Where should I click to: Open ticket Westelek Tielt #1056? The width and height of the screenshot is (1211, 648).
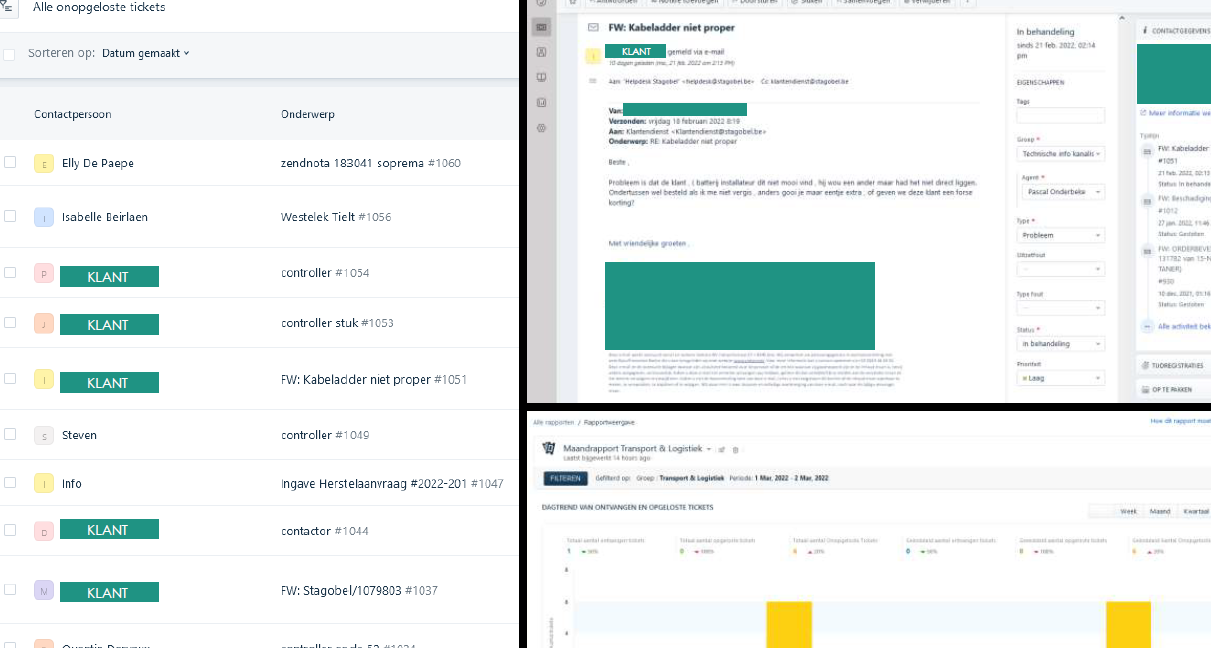coord(336,217)
